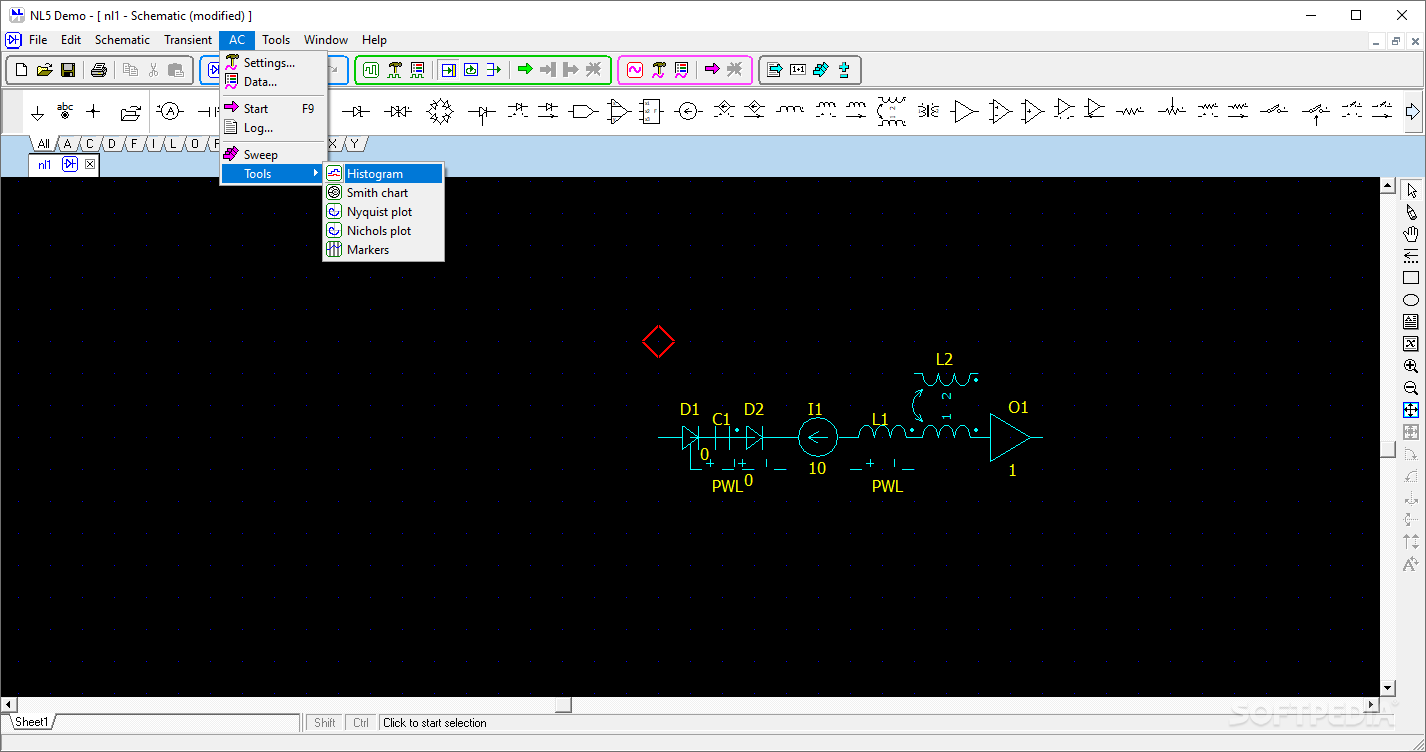Open transient settings hammer icon in green group

tap(394, 70)
